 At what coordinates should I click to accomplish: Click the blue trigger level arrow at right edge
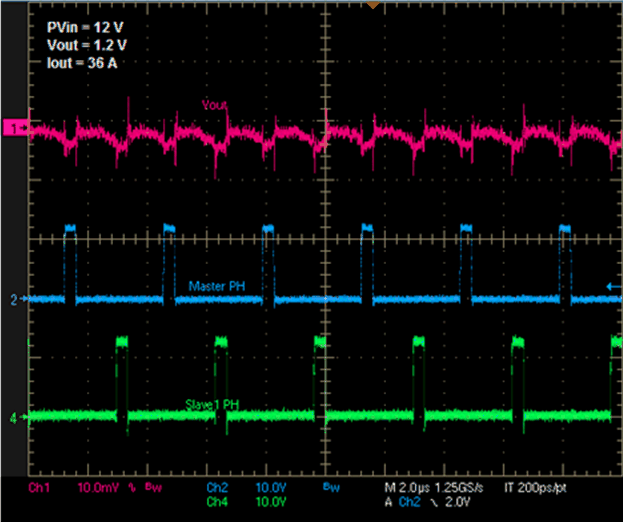coord(613,286)
